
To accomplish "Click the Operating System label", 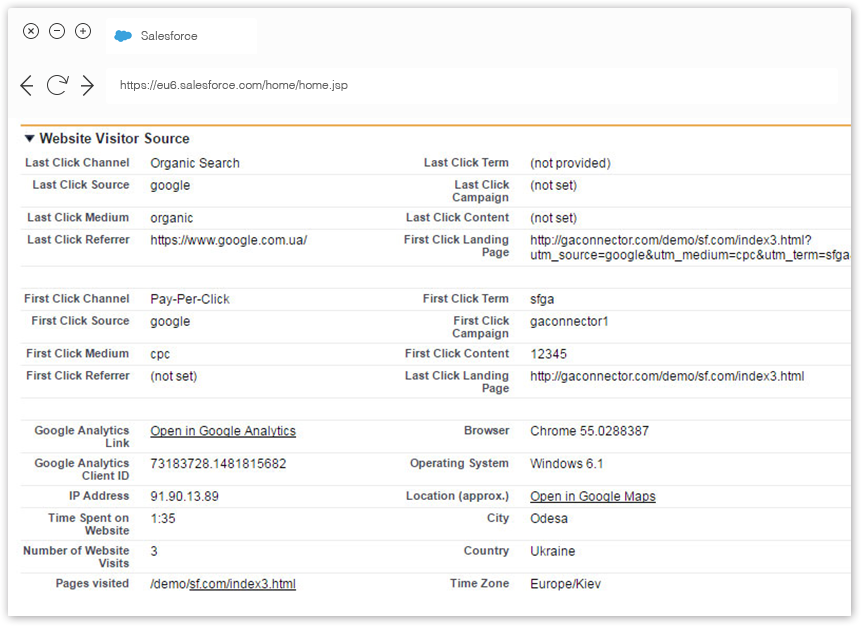I will [x=459, y=463].
